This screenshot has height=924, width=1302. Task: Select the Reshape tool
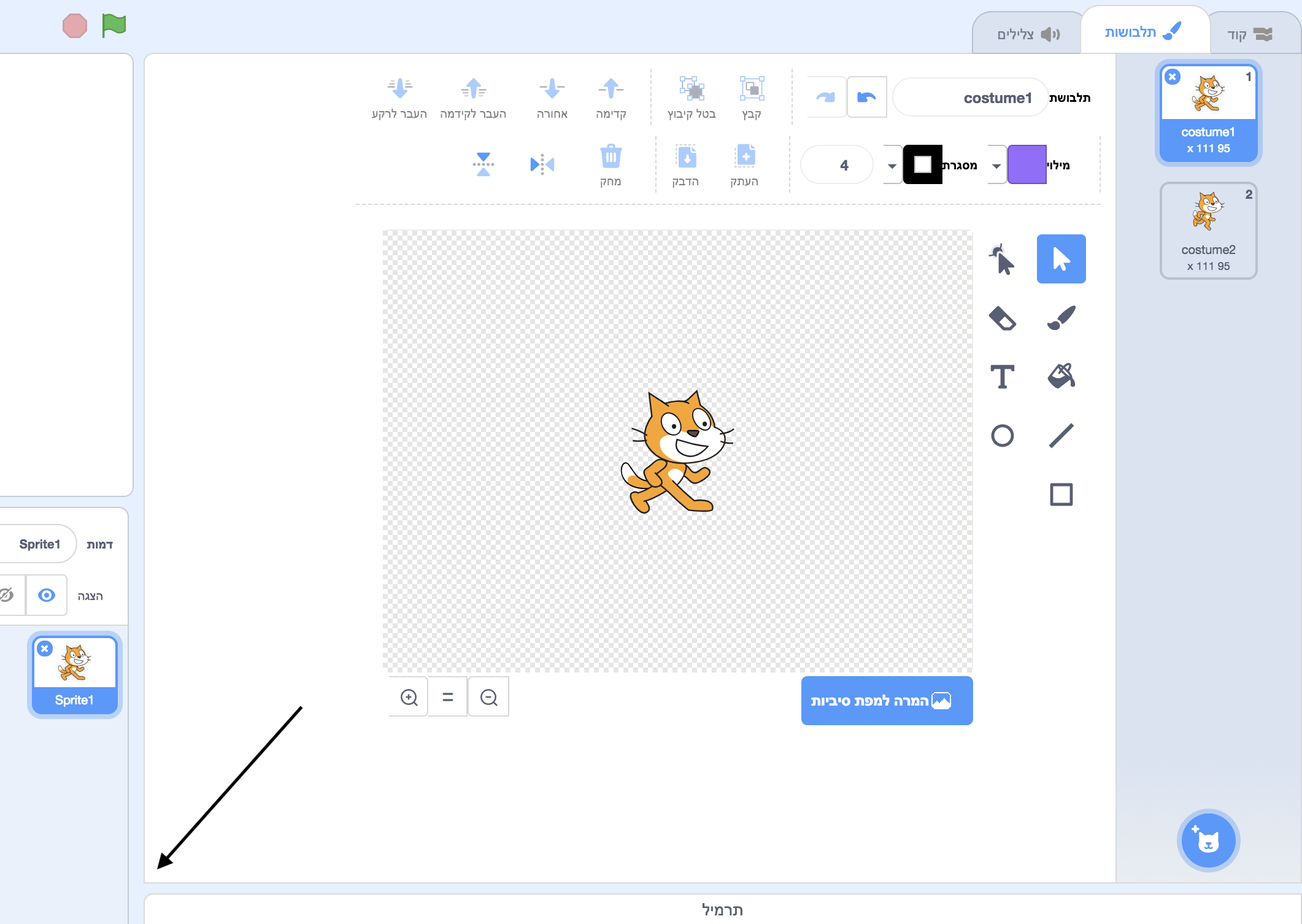click(x=1002, y=259)
